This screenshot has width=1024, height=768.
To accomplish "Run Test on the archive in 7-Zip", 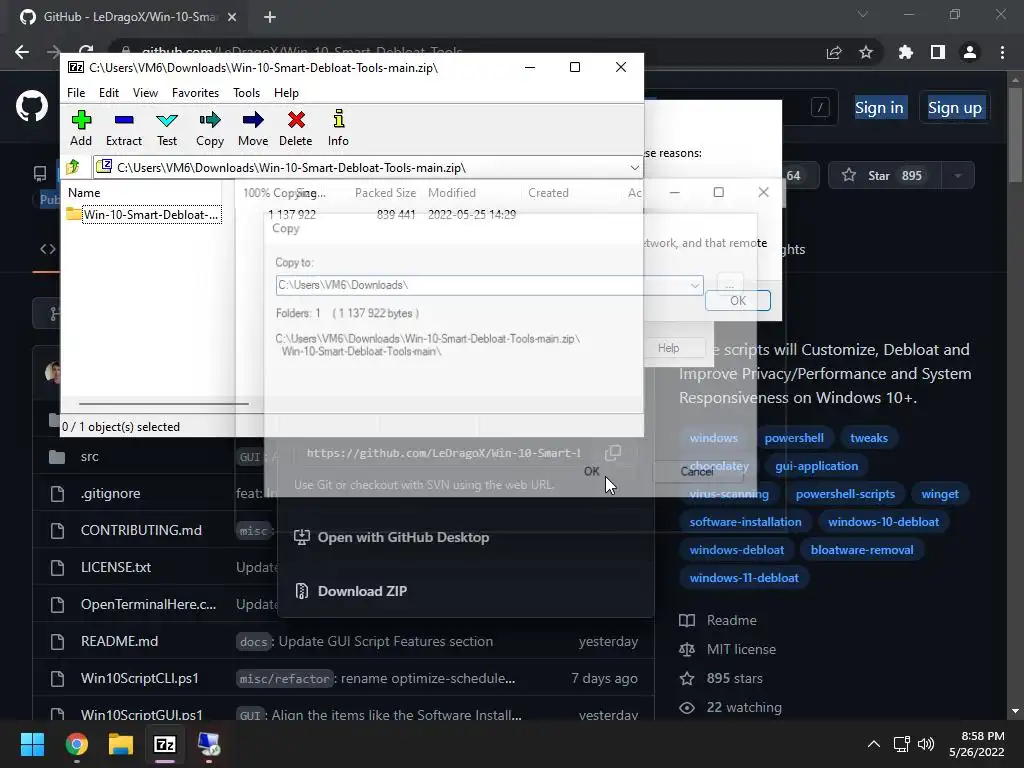I will tap(167, 128).
